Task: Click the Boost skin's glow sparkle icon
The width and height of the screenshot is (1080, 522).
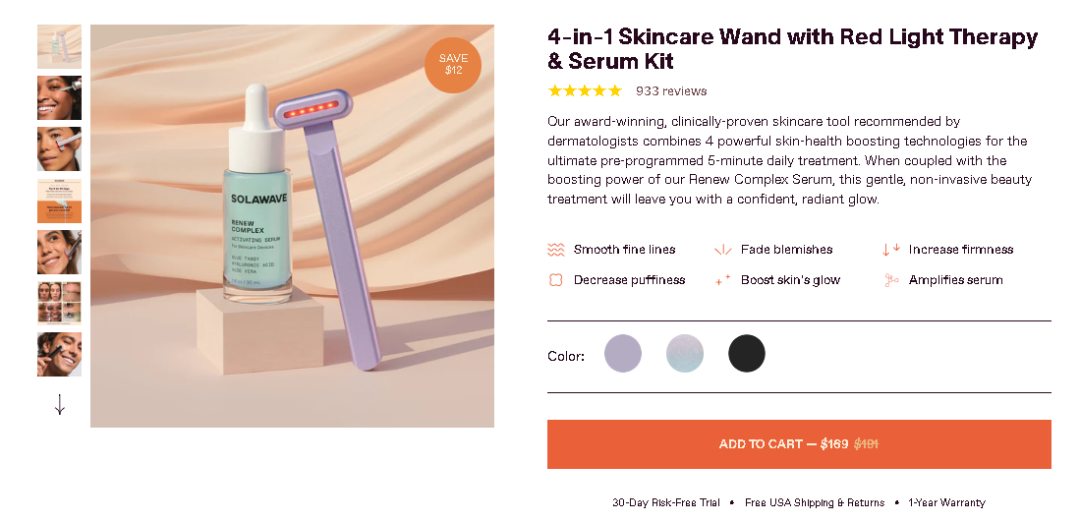Action: (723, 280)
